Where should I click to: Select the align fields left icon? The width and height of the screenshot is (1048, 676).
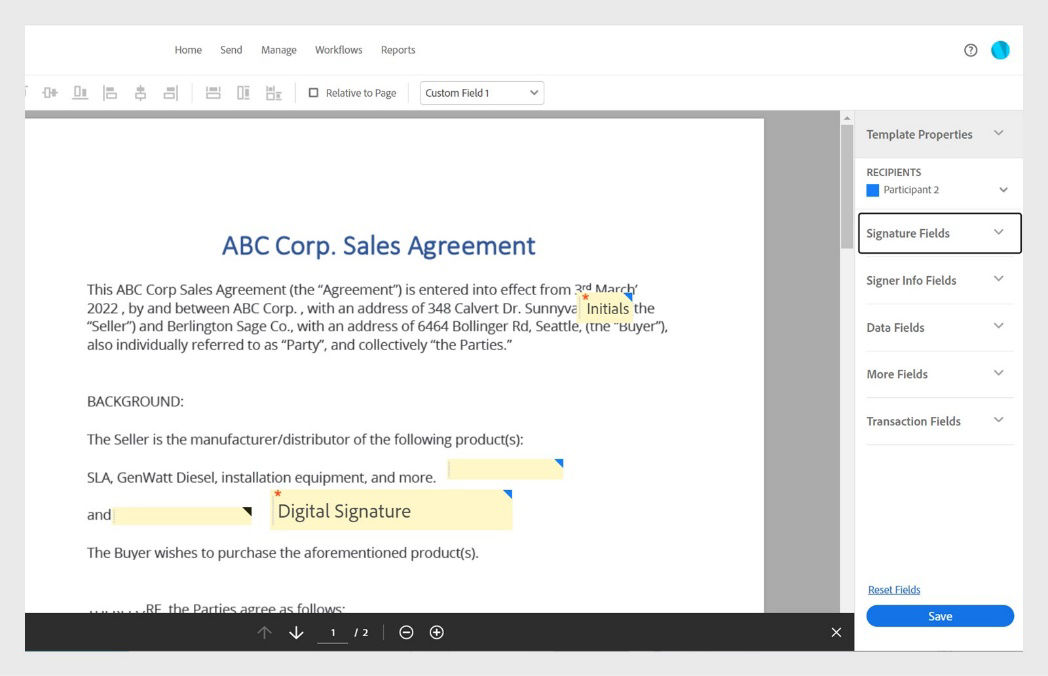pos(110,92)
